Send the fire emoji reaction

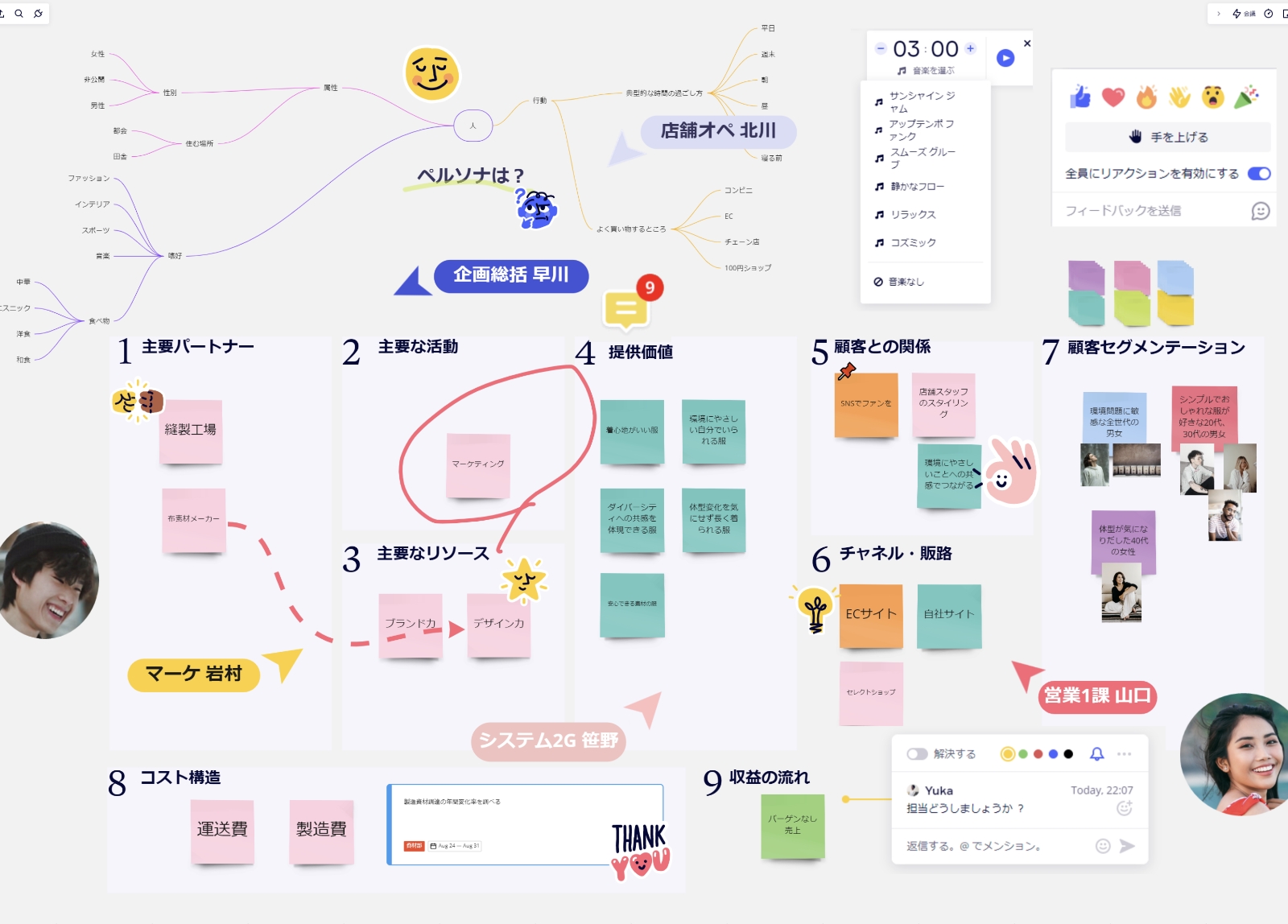1146,97
